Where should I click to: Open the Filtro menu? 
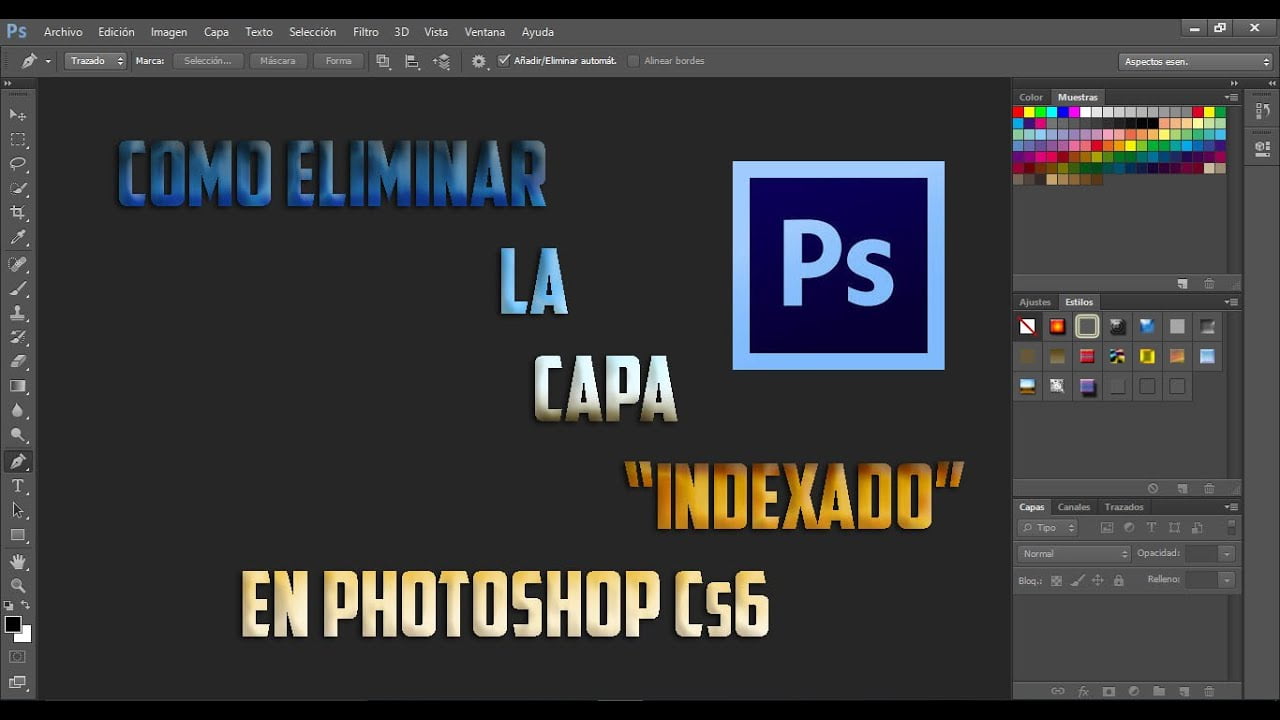pyautogui.click(x=366, y=32)
